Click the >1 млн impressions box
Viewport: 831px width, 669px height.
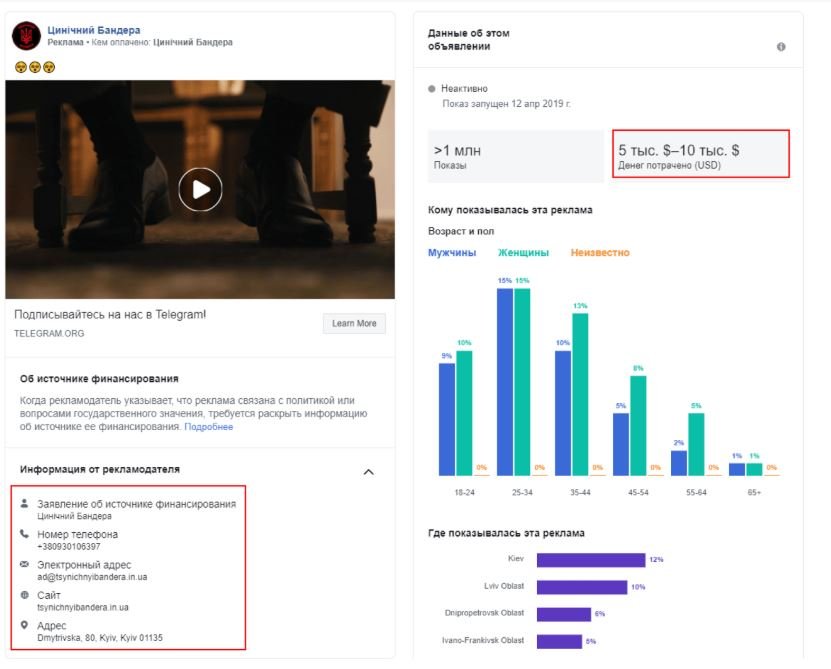[516, 155]
